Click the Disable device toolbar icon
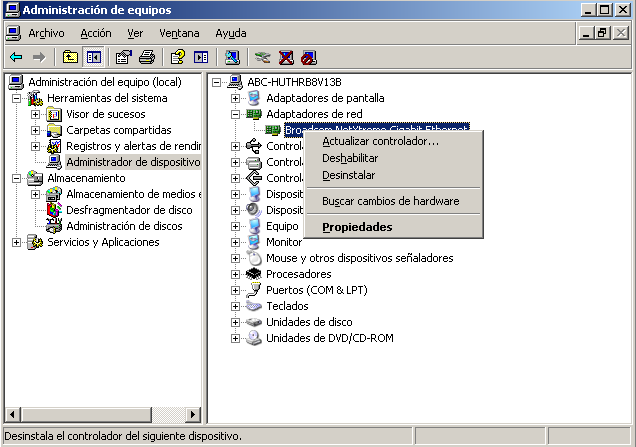The image size is (636, 447). coord(309,57)
